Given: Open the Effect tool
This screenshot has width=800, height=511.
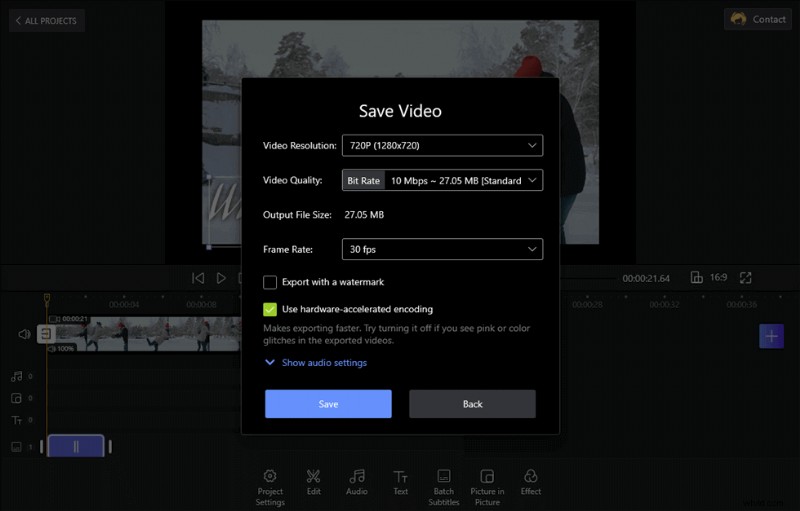Looking at the screenshot, I should tap(531, 482).
